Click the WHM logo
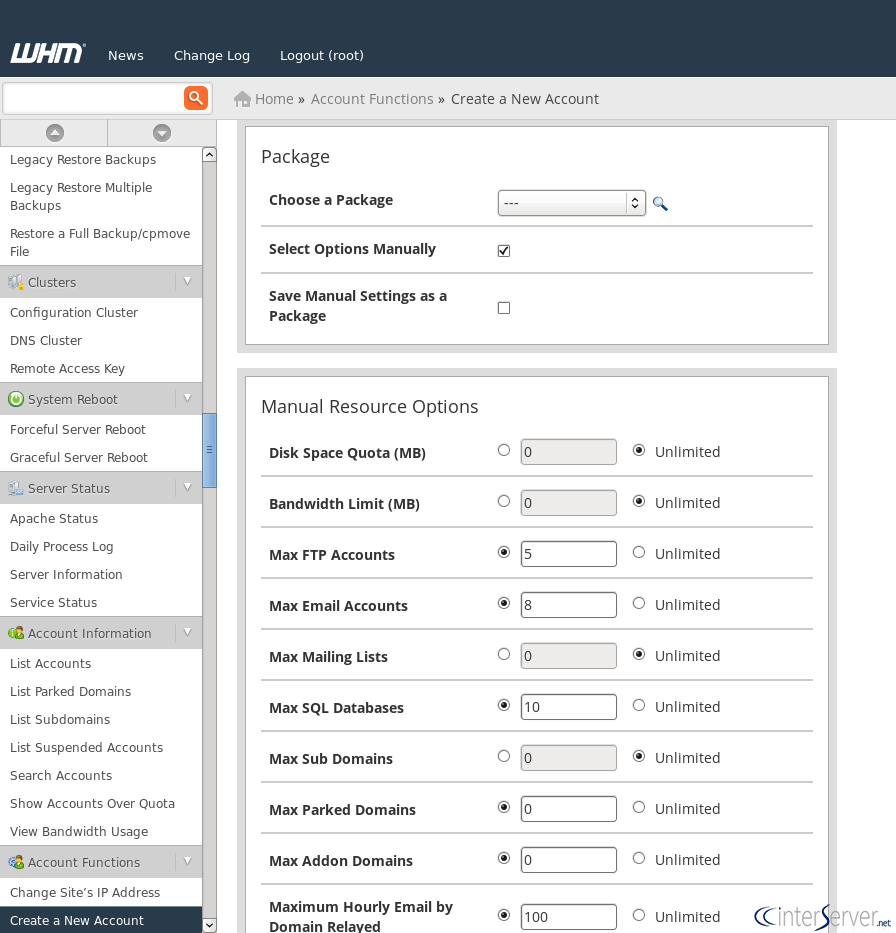This screenshot has height=933, width=896. [48, 53]
